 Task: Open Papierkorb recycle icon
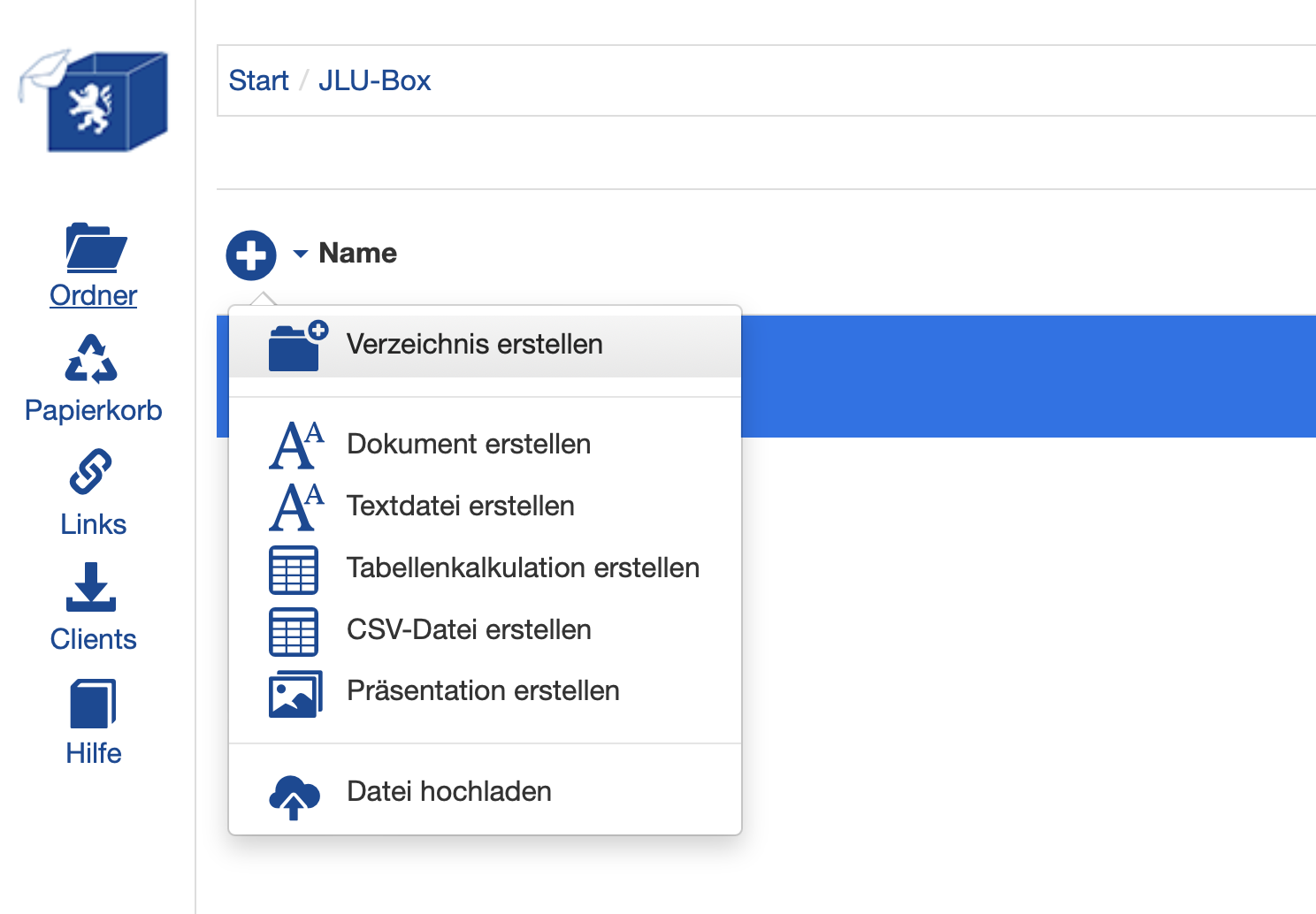coord(91,359)
